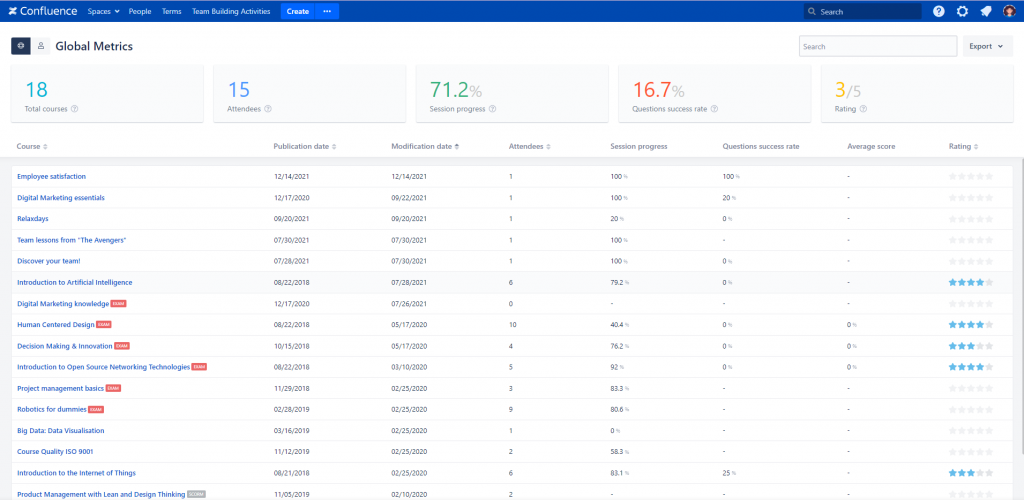Sort by Course column arrows
1024x500 pixels.
[45, 147]
